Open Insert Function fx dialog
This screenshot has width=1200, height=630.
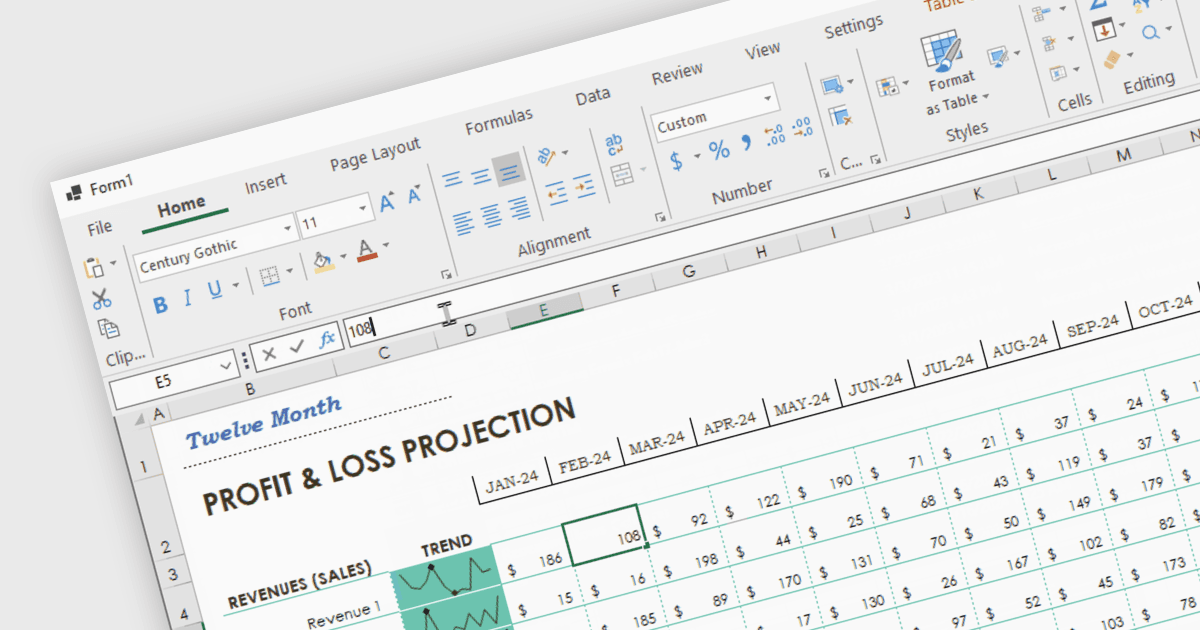(327, 339)
